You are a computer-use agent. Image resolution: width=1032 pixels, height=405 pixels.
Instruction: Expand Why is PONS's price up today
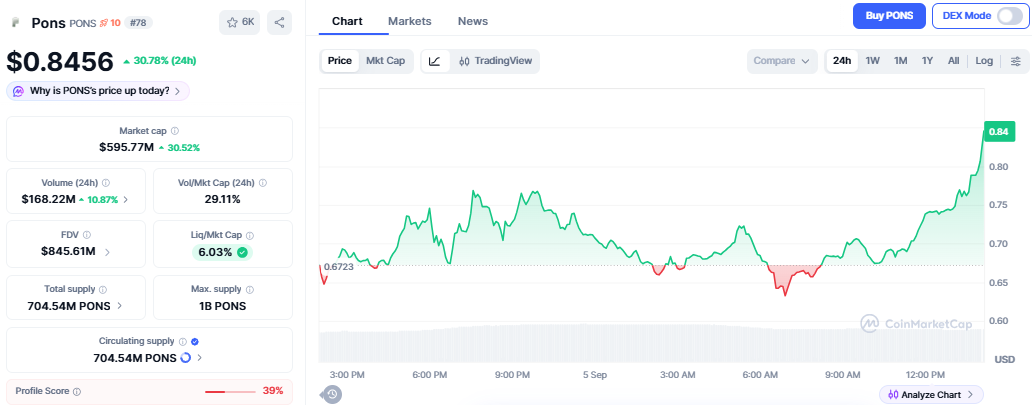pos(98,91)
